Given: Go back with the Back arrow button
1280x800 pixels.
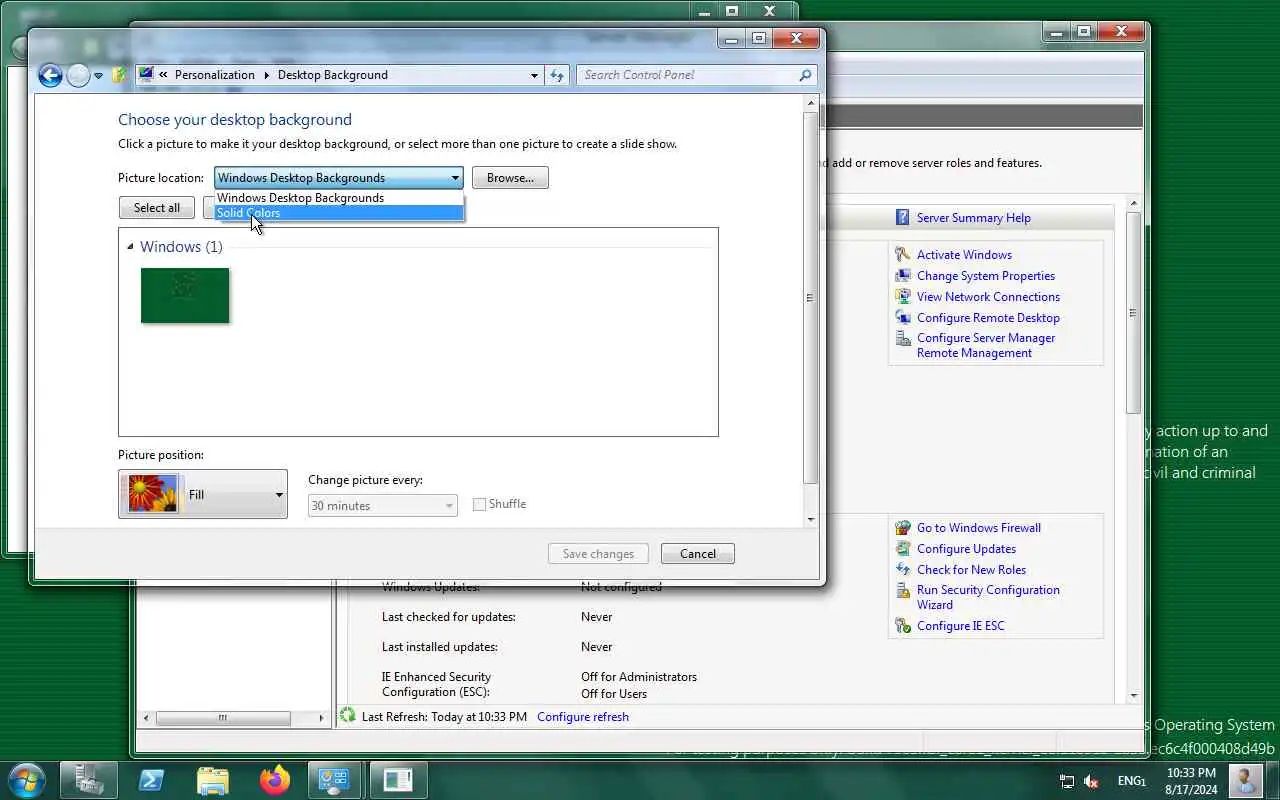Looking at the screenshot, I should [50, 75].
